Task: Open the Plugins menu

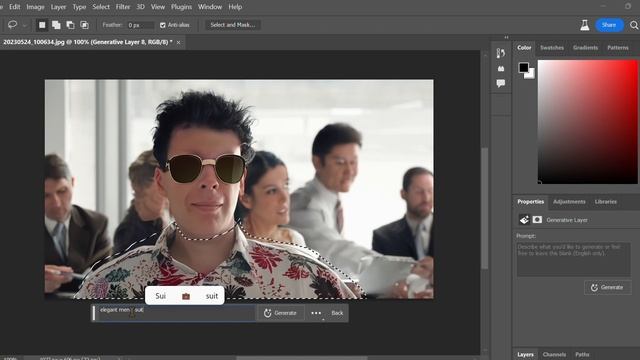Action: click(x=181, y=7)
